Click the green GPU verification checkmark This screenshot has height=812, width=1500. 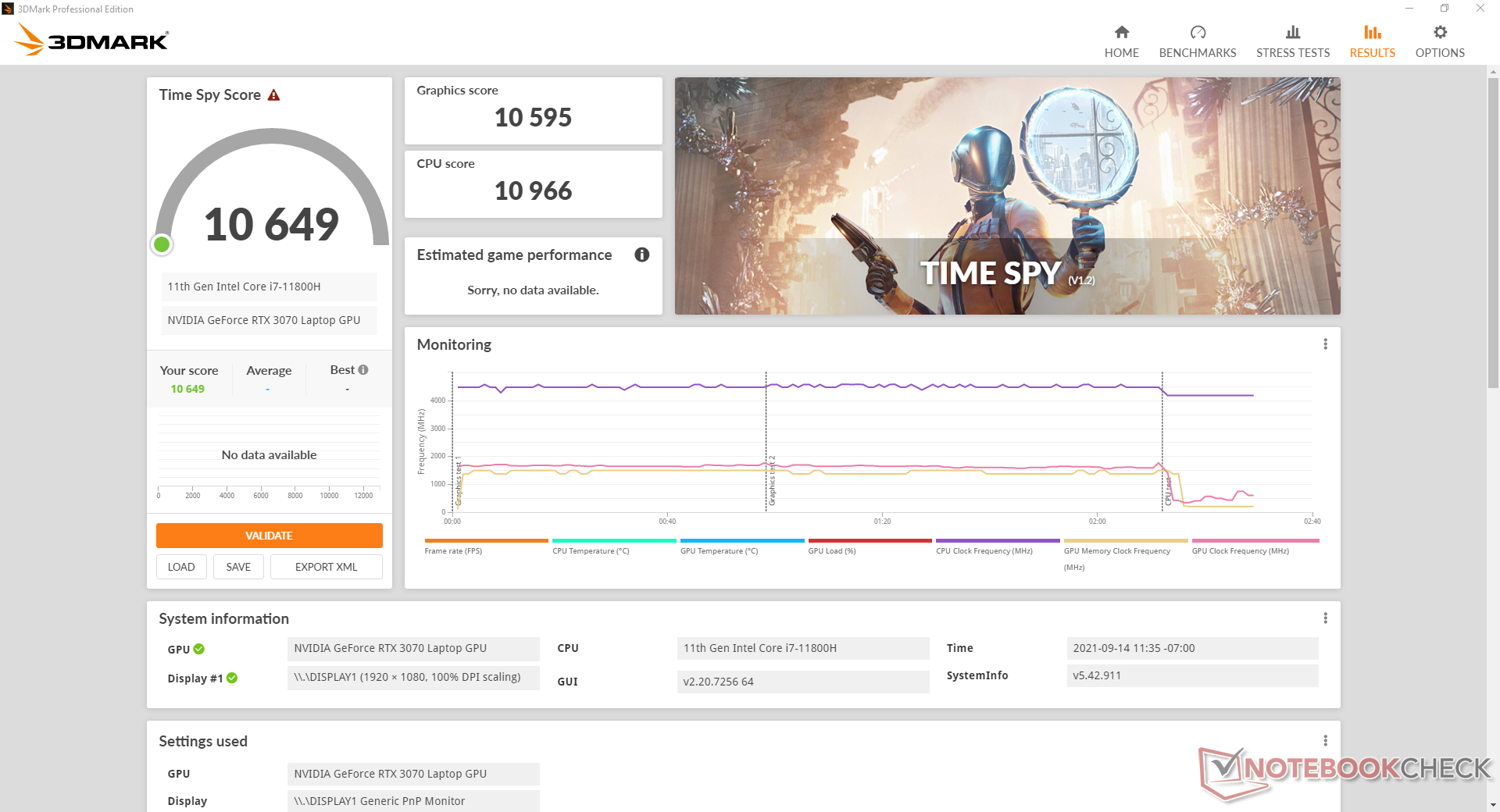click(x=199, y=649)
